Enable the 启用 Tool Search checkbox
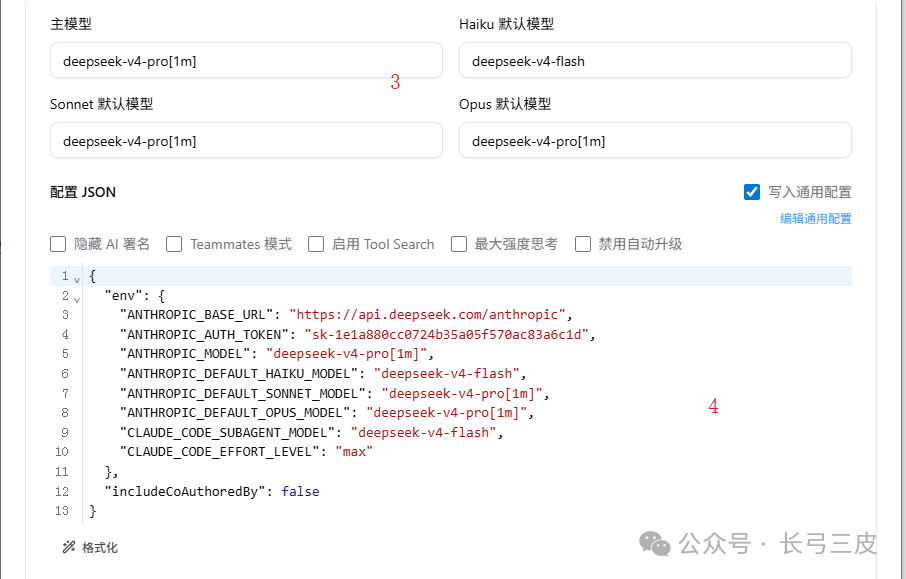906x579 pixels. (x=315, y=244)
